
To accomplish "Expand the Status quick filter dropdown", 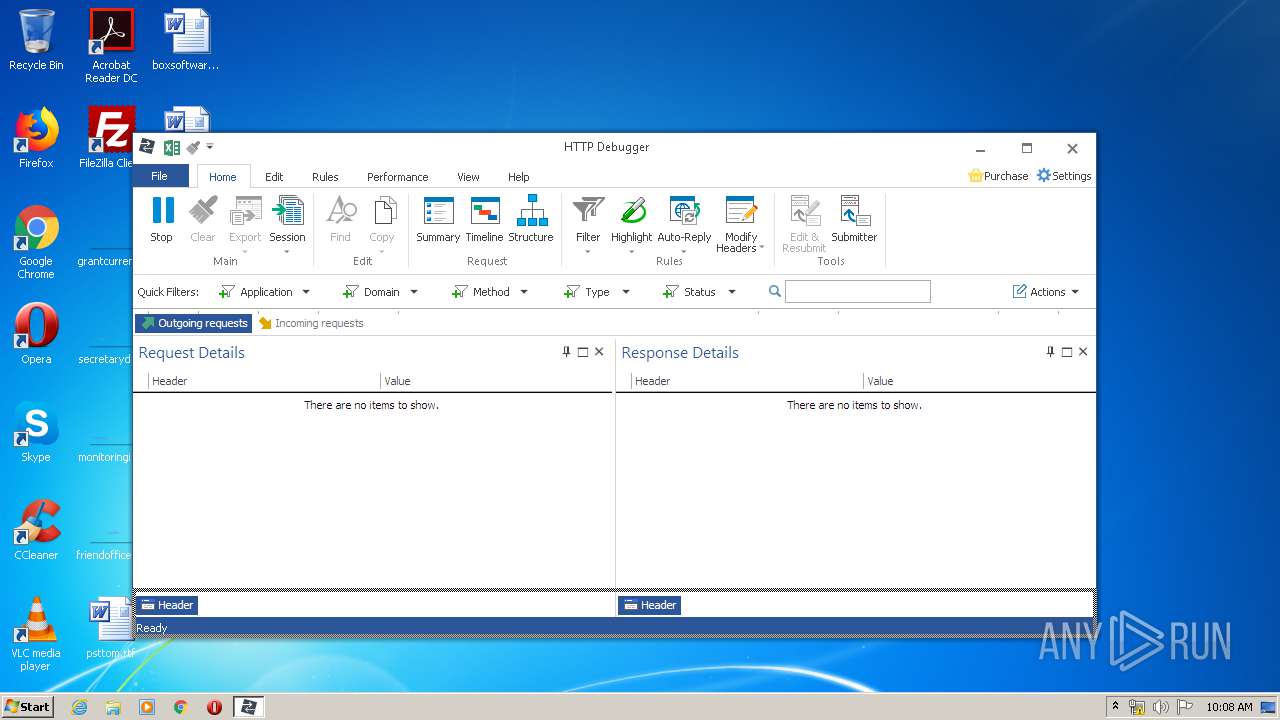I will pyautogui.click(x=732, y=292).
